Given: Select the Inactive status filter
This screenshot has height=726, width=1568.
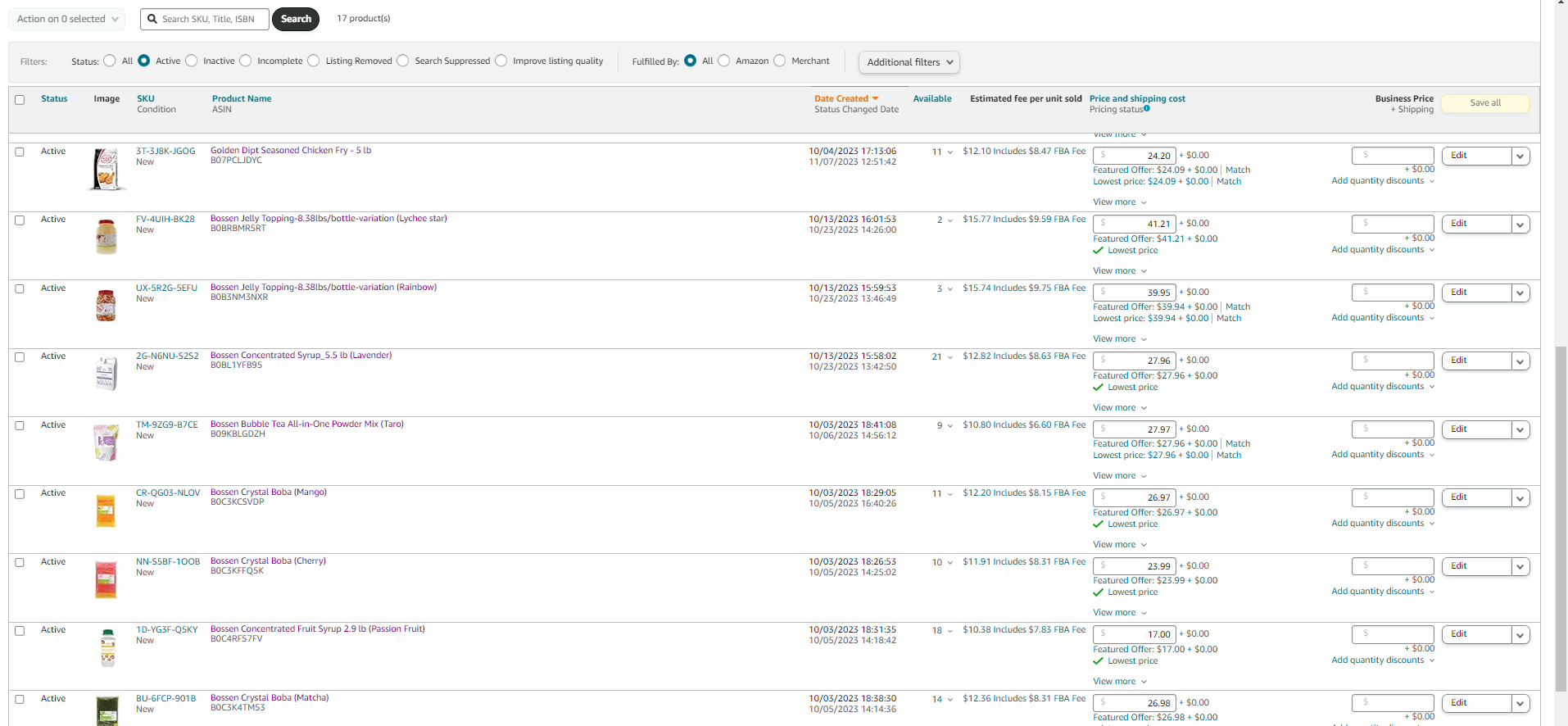Looking at the screenshot, I should point(192,61).
